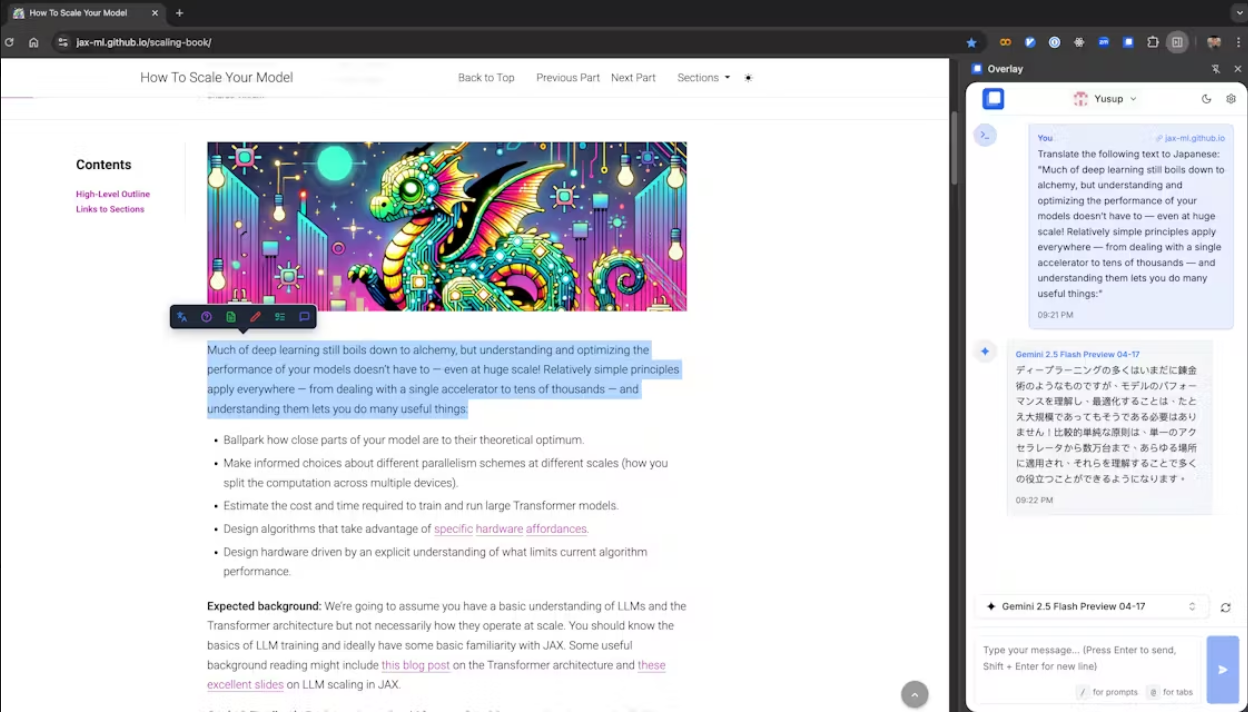Click the teal checklist icon in selection toolbar
This screenshot has height=712, width=1248.
tap(280, 317)
